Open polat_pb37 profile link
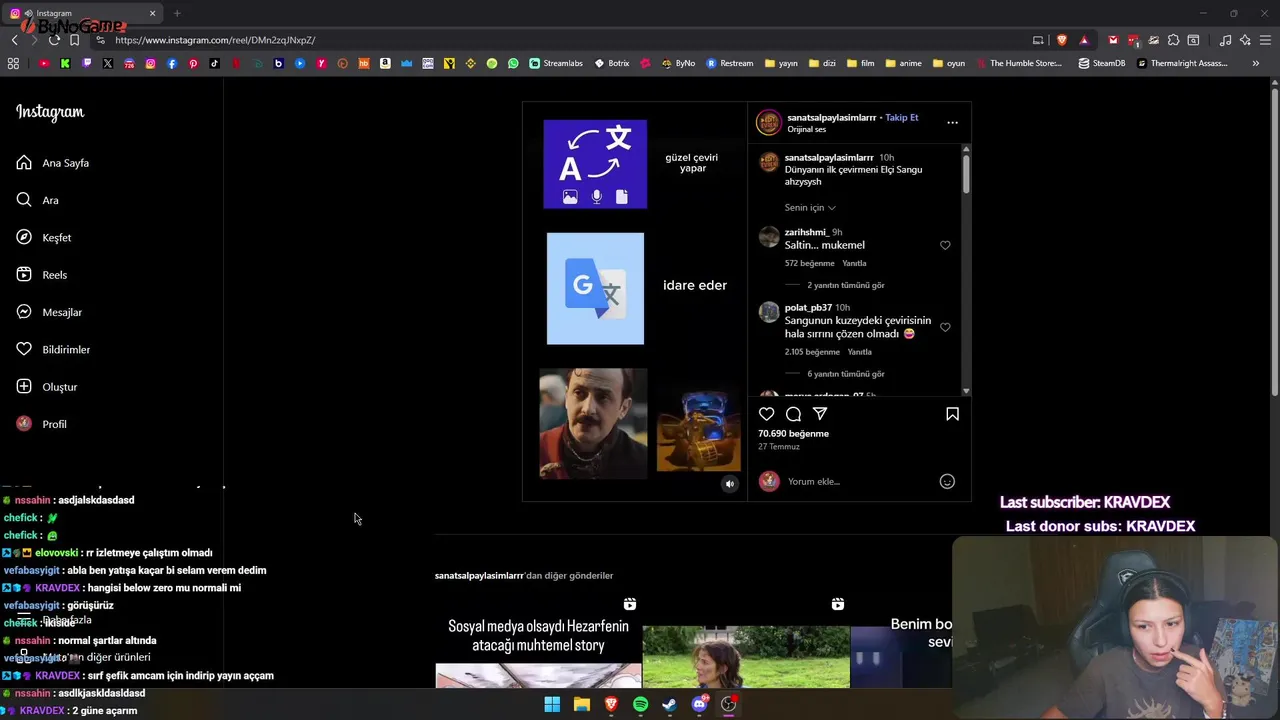The image size is (1280, 720). [x=808, y=307]
